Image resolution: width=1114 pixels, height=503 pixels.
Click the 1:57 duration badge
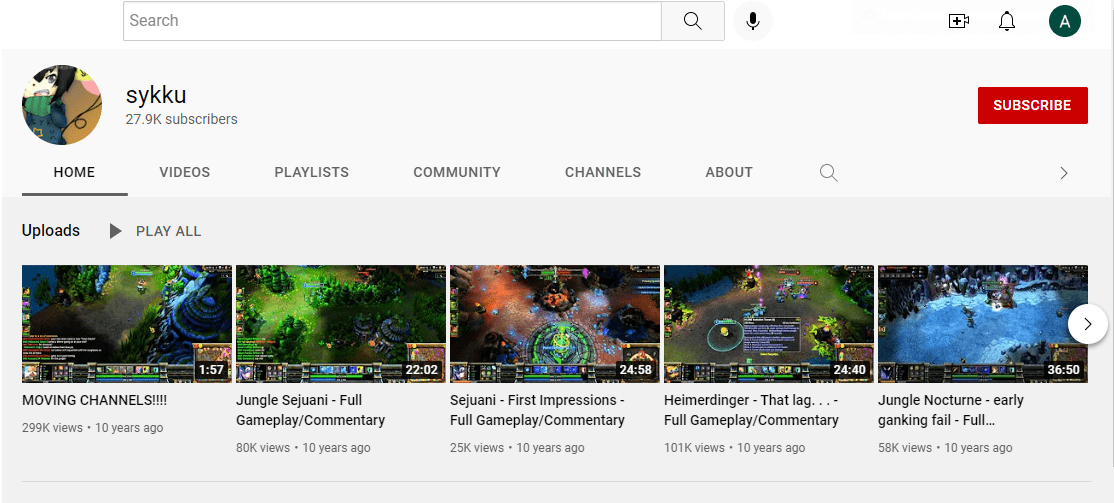[x=211, y=370]
